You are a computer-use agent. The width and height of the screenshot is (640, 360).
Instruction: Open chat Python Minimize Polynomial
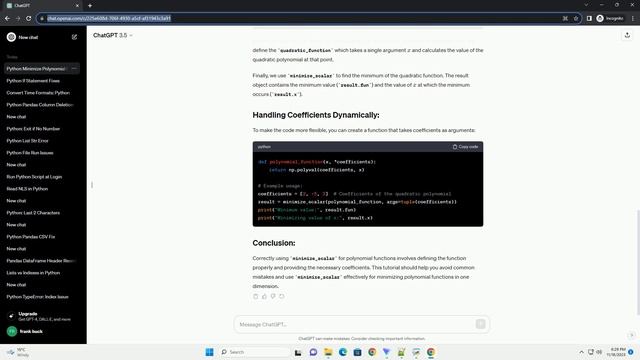tap(36, 69)
